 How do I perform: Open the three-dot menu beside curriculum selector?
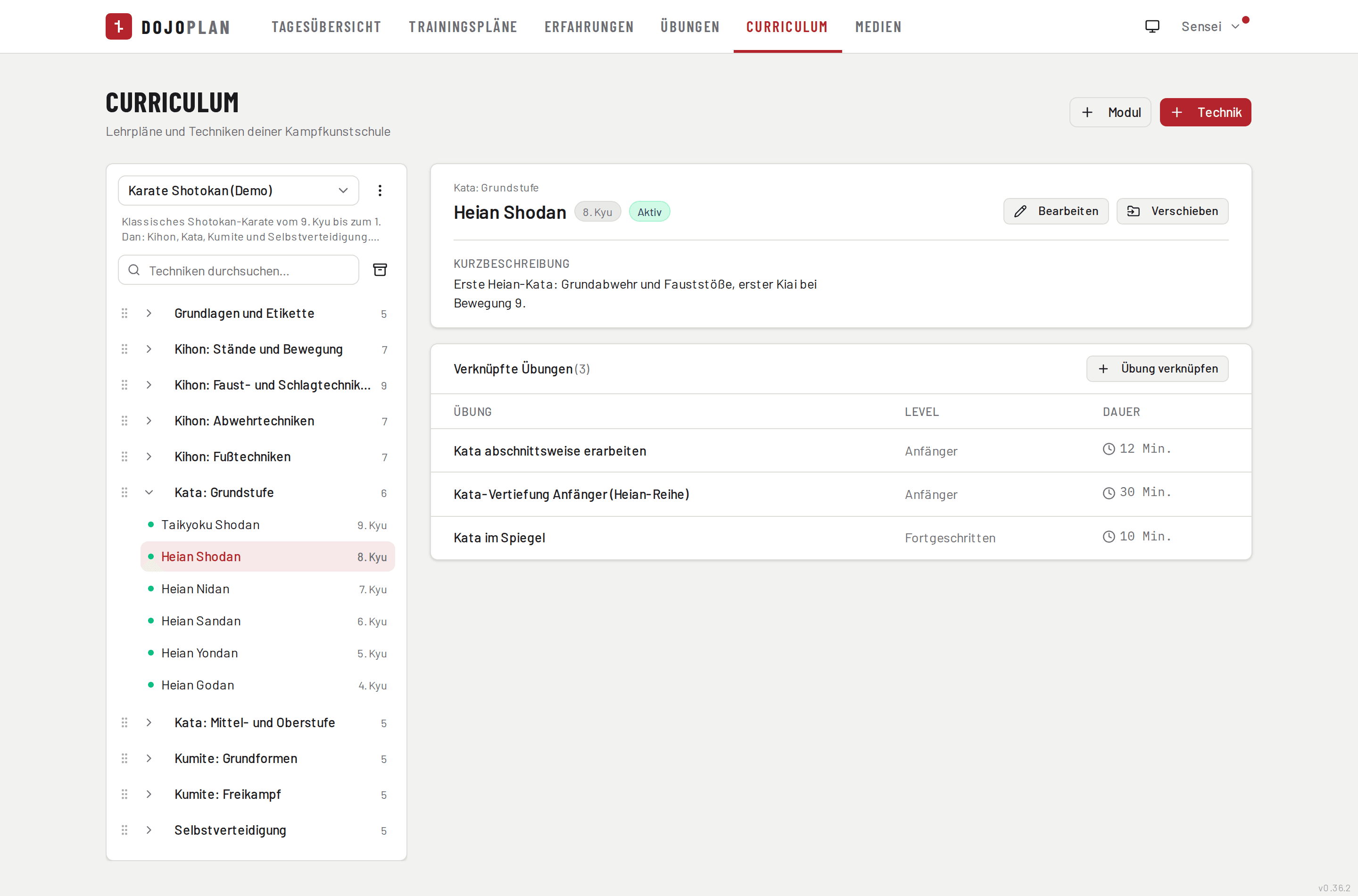pyautogui.click(x=380, y=191)
